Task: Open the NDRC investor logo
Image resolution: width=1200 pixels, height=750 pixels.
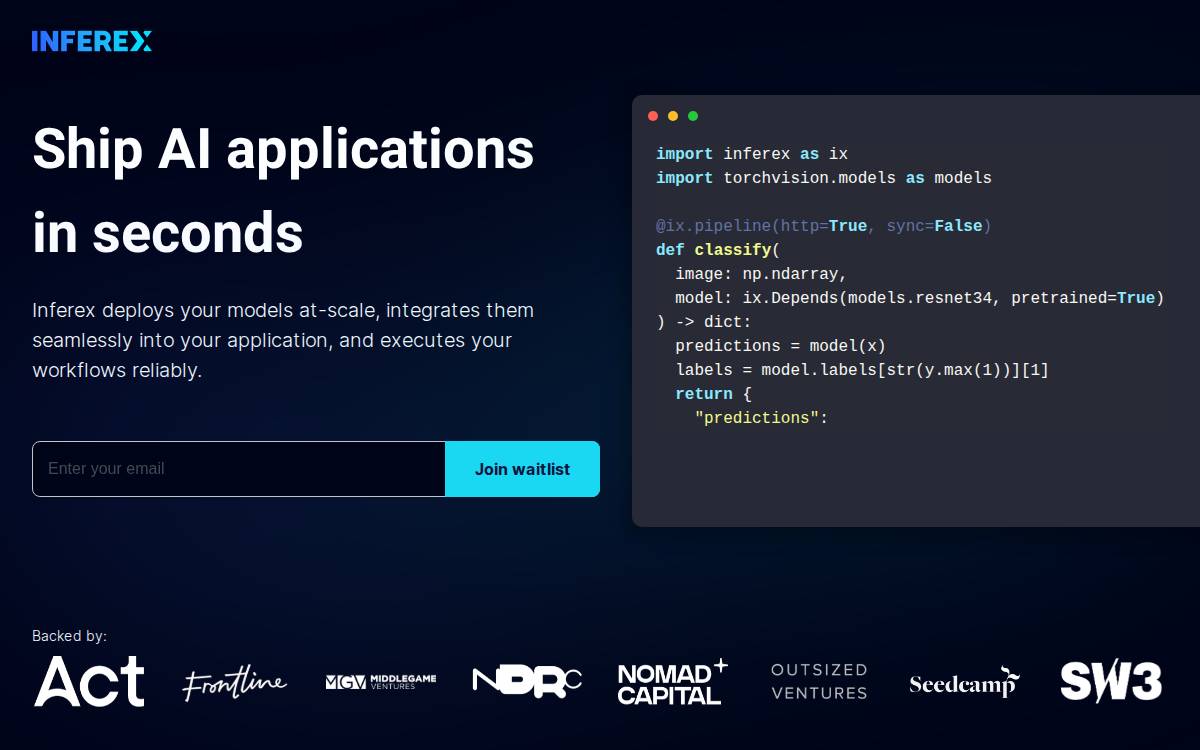Action: [x=527, y=682]
